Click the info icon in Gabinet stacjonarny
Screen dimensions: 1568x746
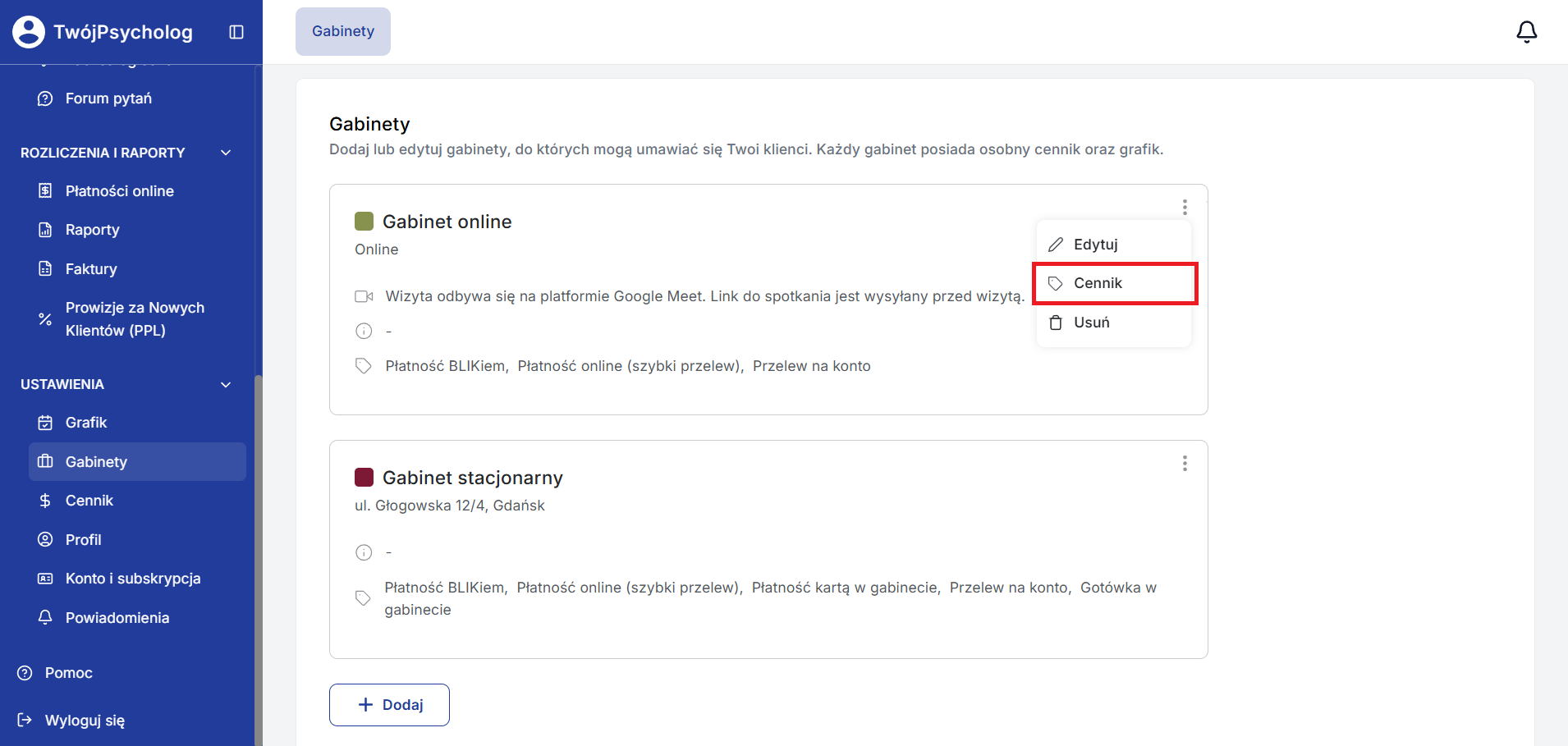(x=364, y=552)
